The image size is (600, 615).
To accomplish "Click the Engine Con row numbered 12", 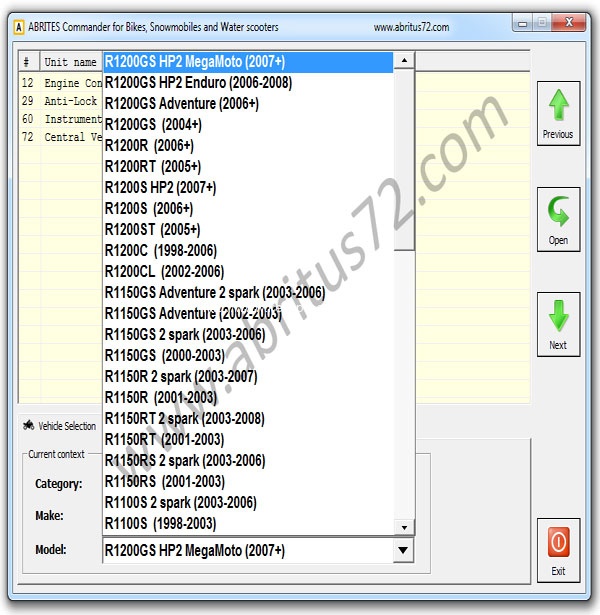I will pos(61,83).
